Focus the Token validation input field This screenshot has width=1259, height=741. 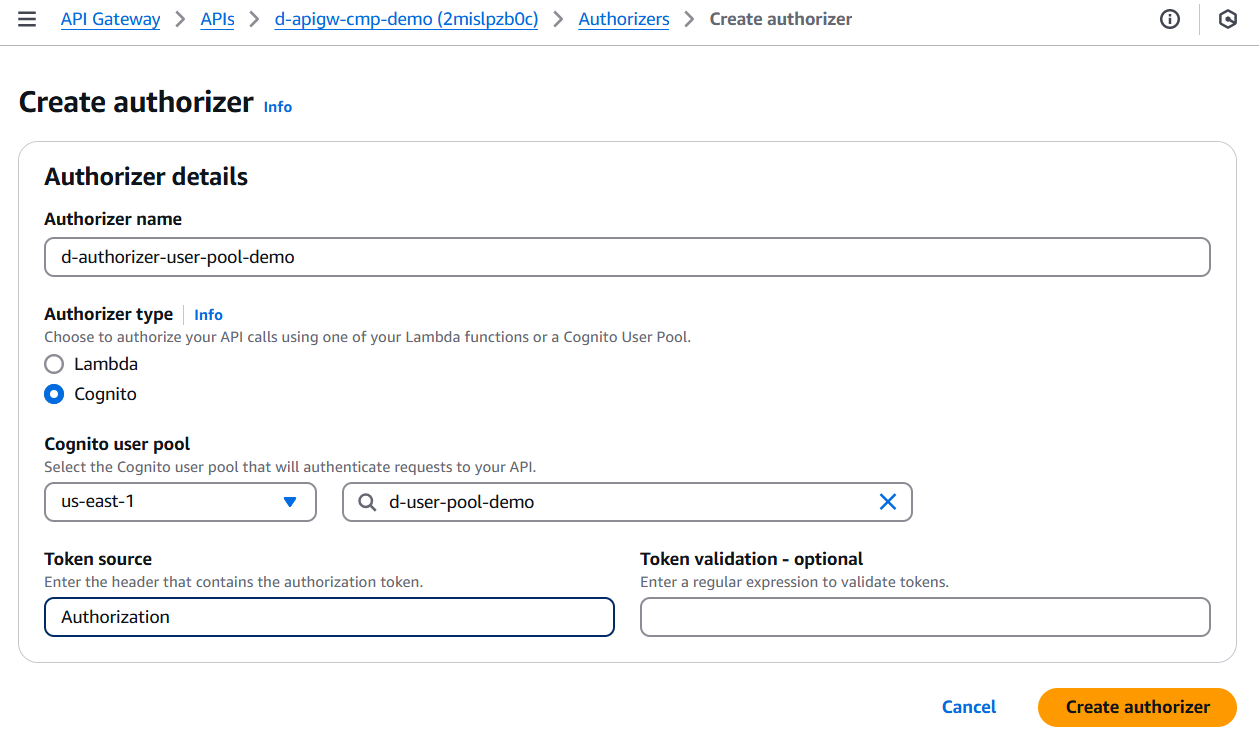tap(925, 617)
